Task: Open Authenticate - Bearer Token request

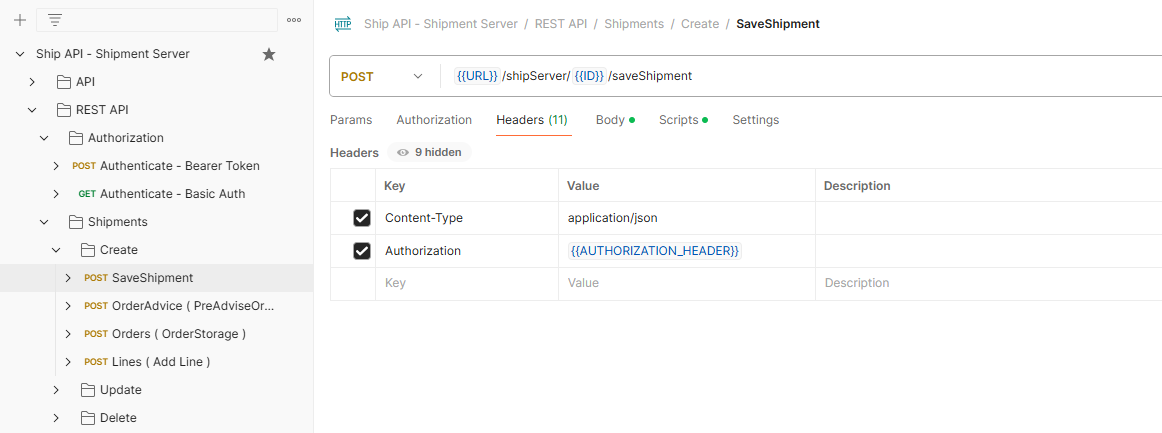Action: coord(179,166)
